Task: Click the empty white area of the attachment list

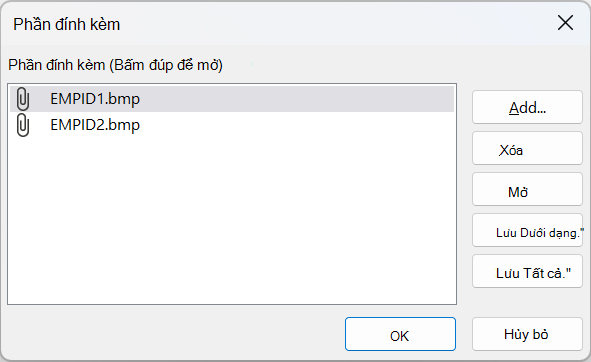Action: (232, 221)
